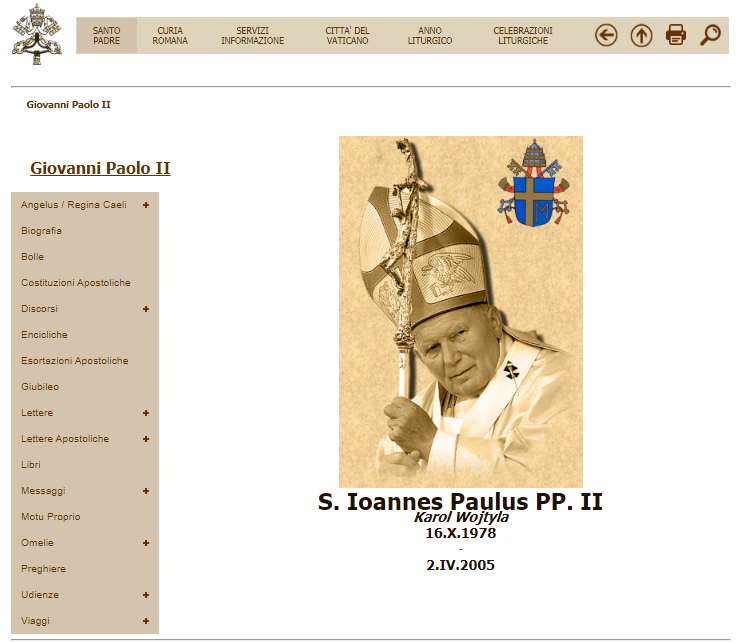Click the printer icon
The image size is (739, 643).
[675, 35]
